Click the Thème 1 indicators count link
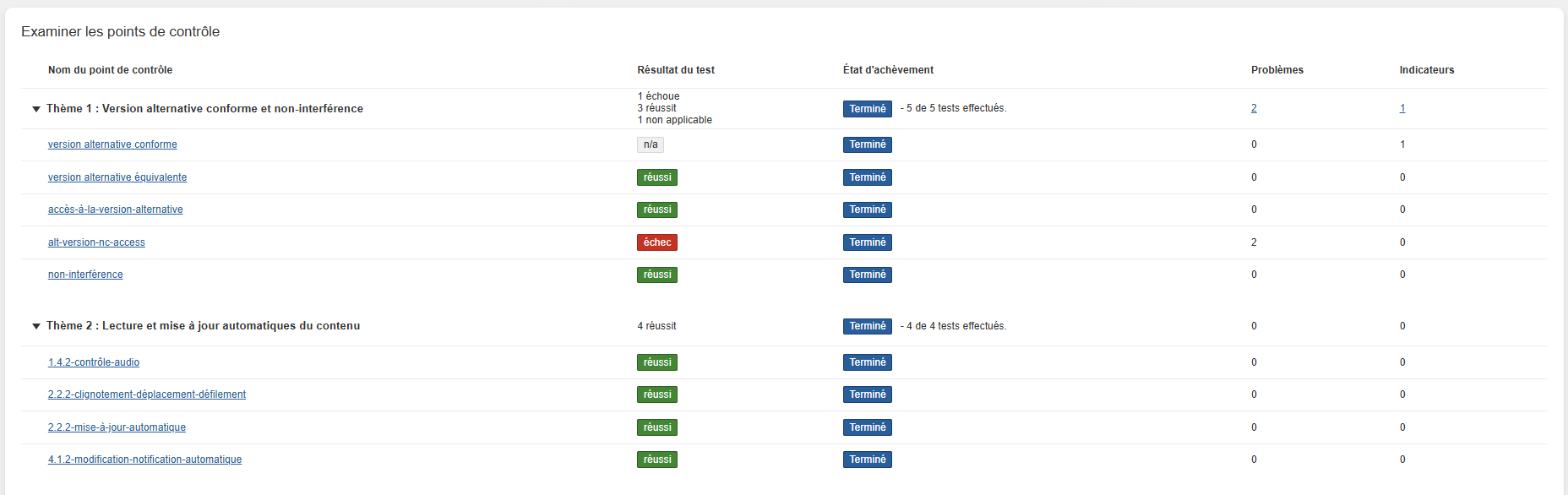Viewport: 1568px width, 495px height. [1402, 108]
